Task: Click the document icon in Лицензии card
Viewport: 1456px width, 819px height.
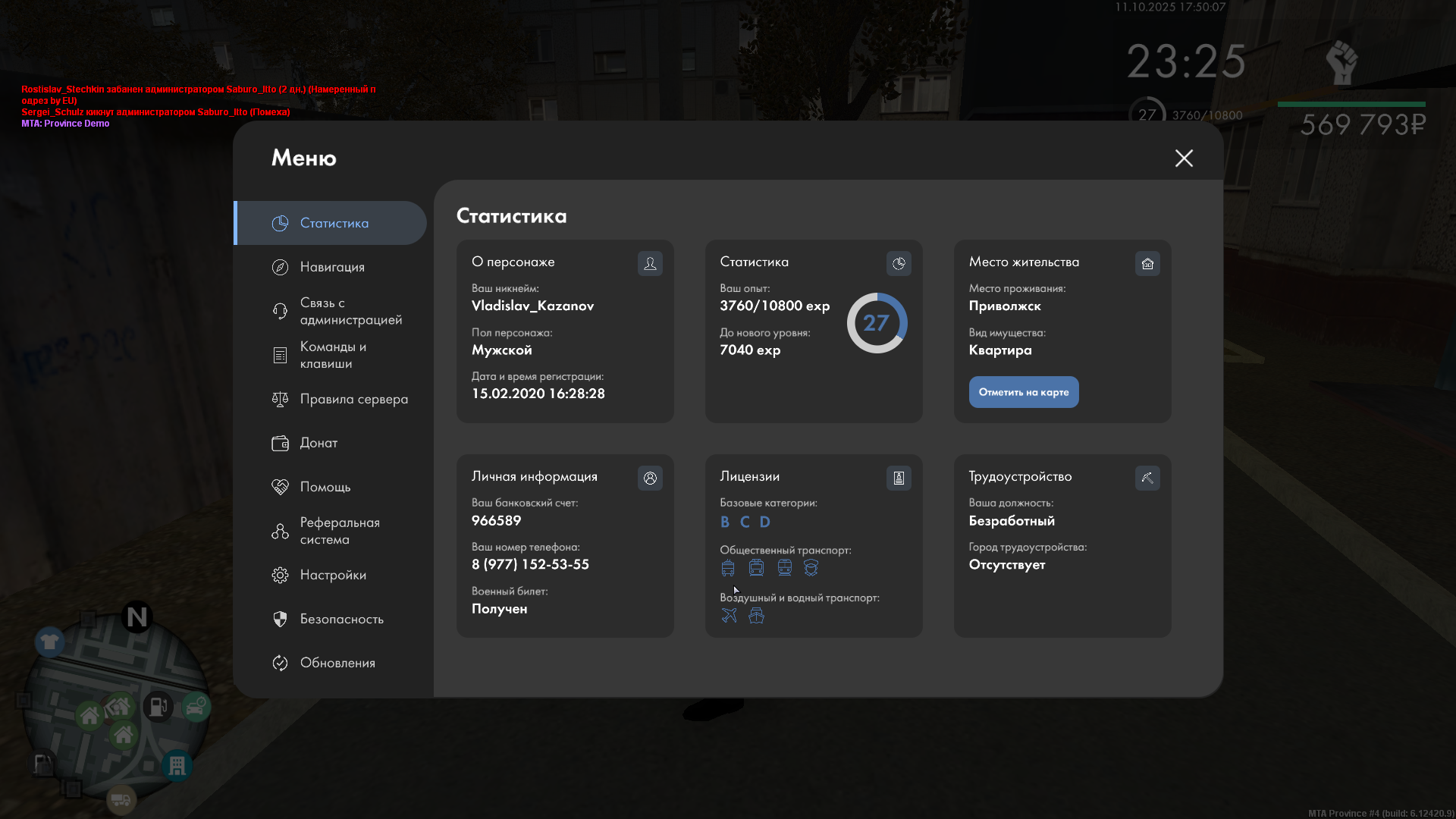Action: (899, 478)
